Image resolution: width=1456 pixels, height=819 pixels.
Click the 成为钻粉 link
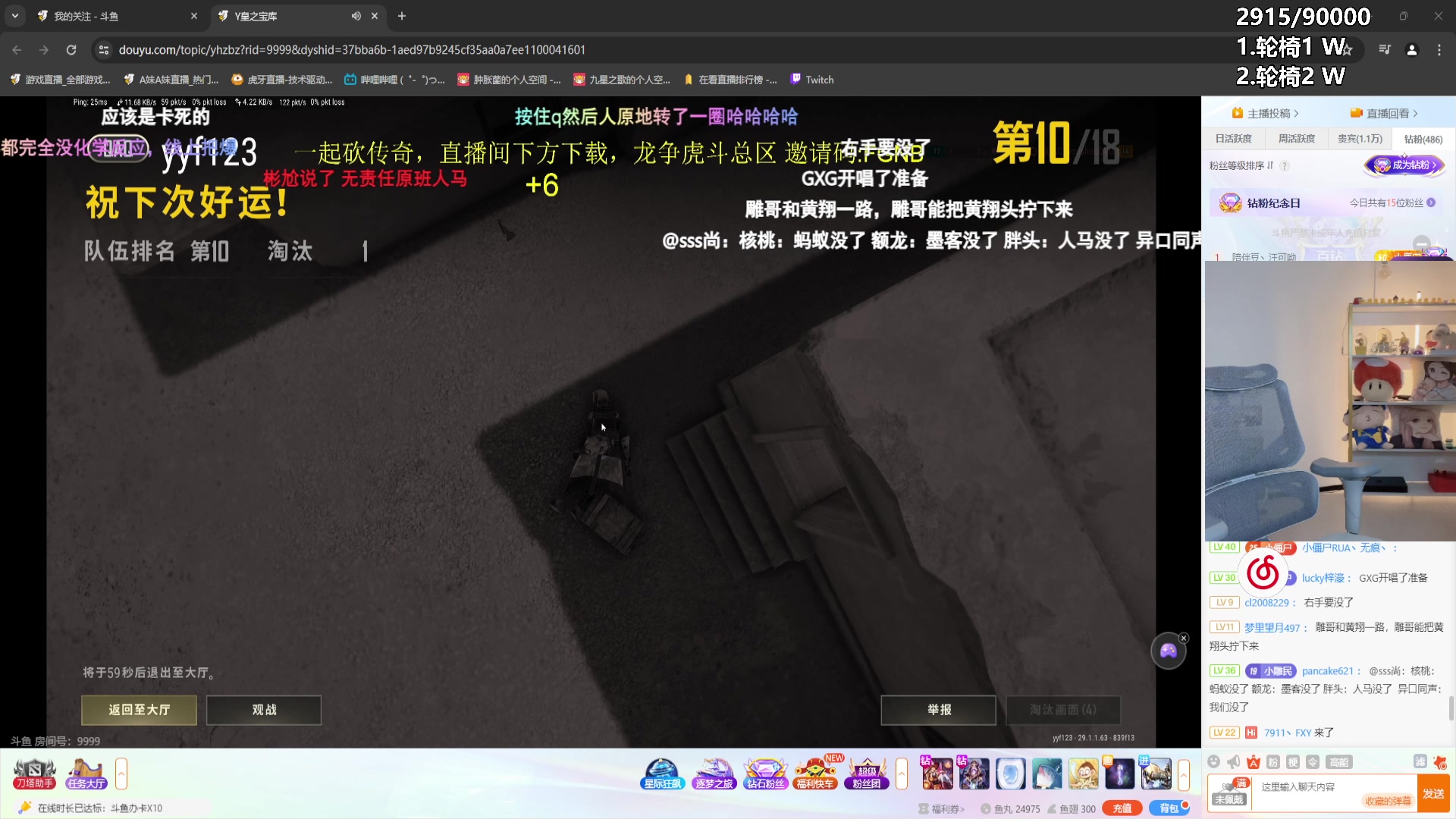point(1407,165)
